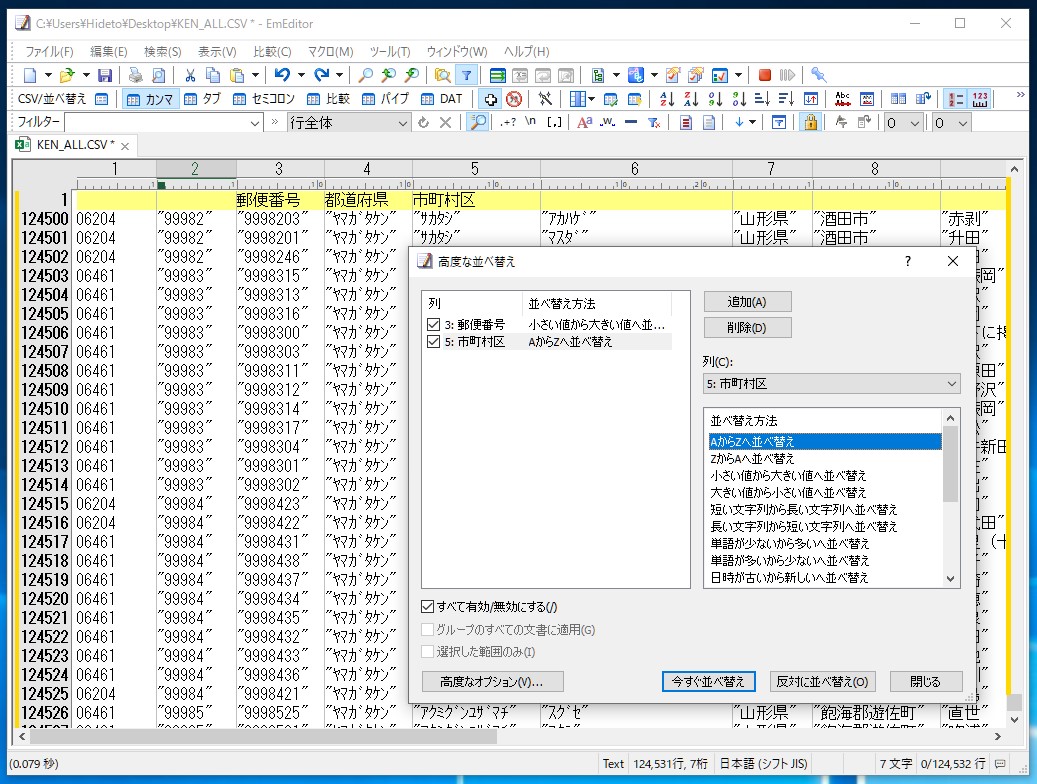This screenshot has width=1037, height=784.
Task: Select the descending Z-to-A sort toolbar icon
Action: (x=691, y=99)
